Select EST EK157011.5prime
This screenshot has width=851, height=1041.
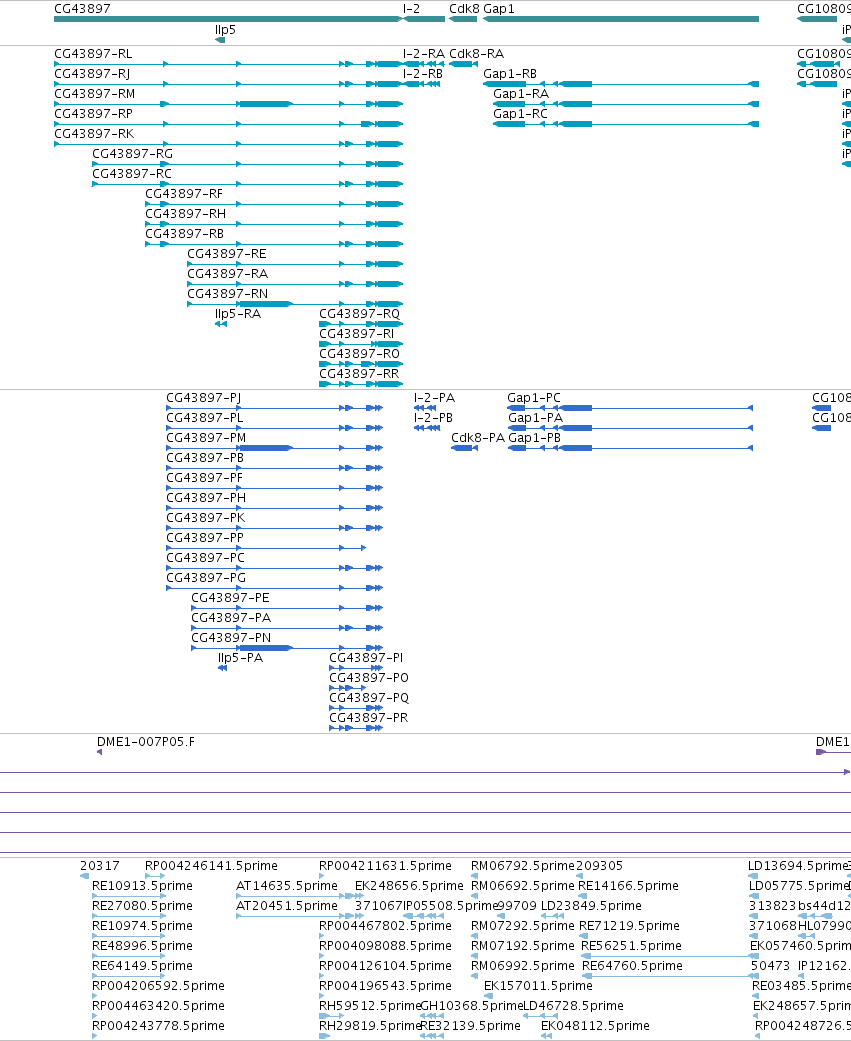[x=487, y=996]
